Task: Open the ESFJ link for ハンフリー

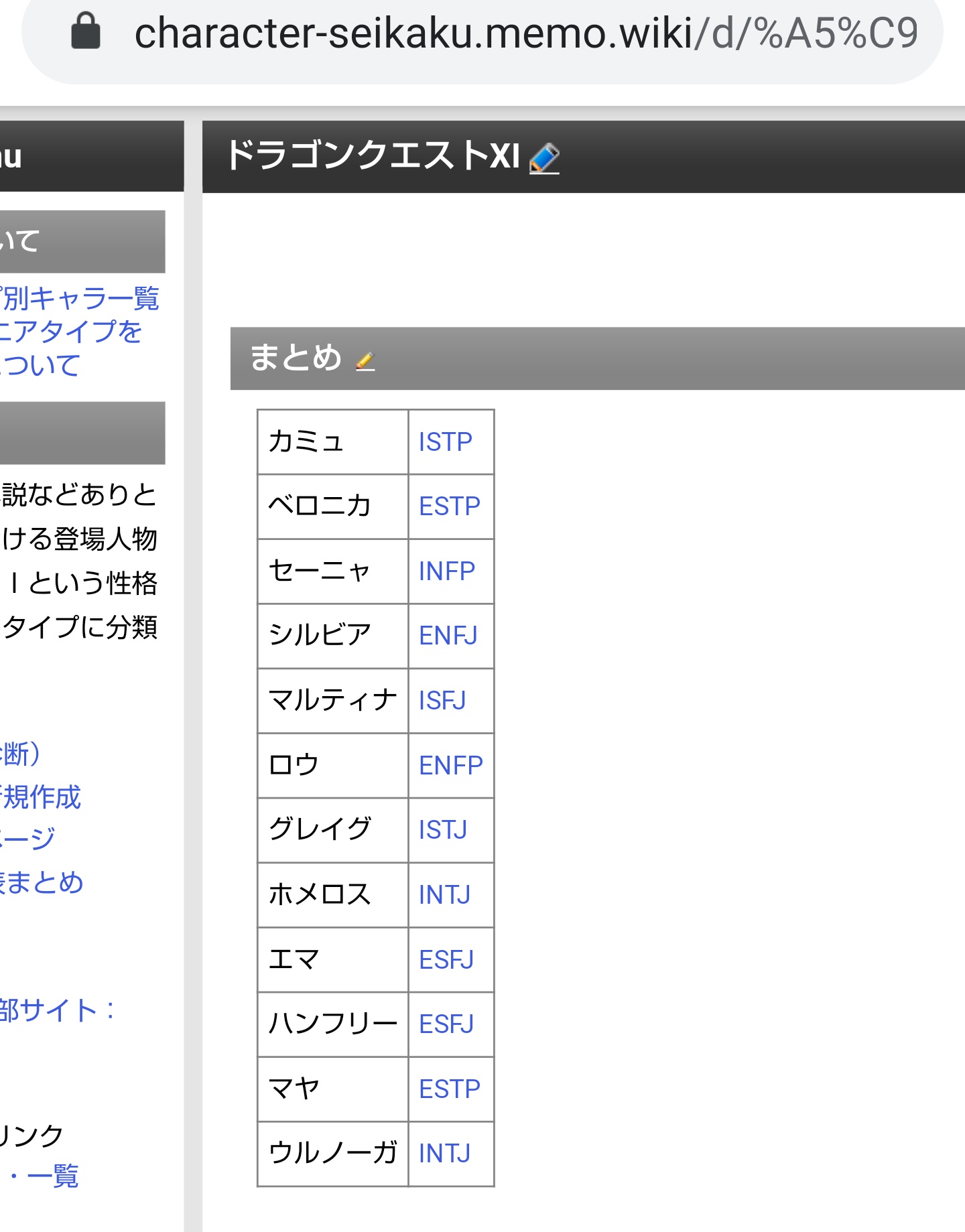Action: (446, 1024)
